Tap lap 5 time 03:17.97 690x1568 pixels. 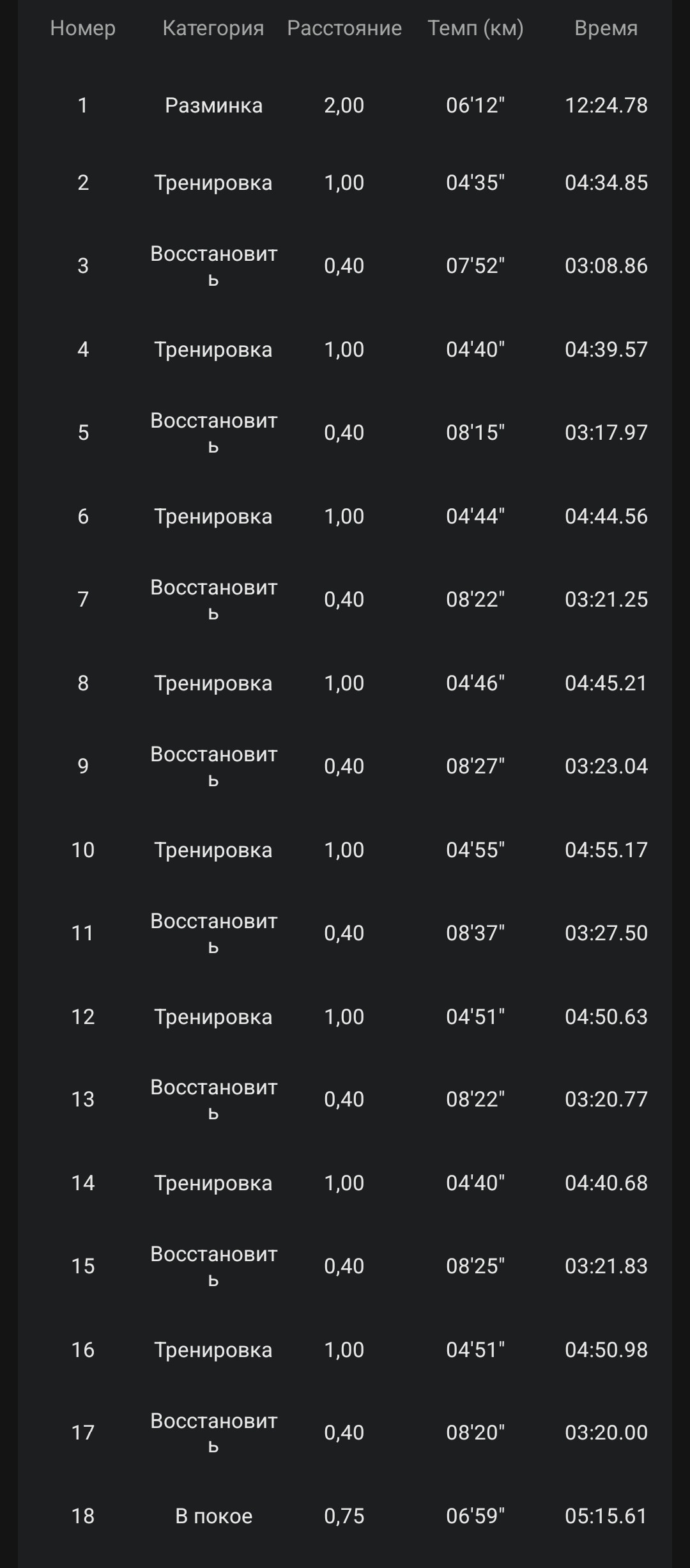(x=606, y=433)
